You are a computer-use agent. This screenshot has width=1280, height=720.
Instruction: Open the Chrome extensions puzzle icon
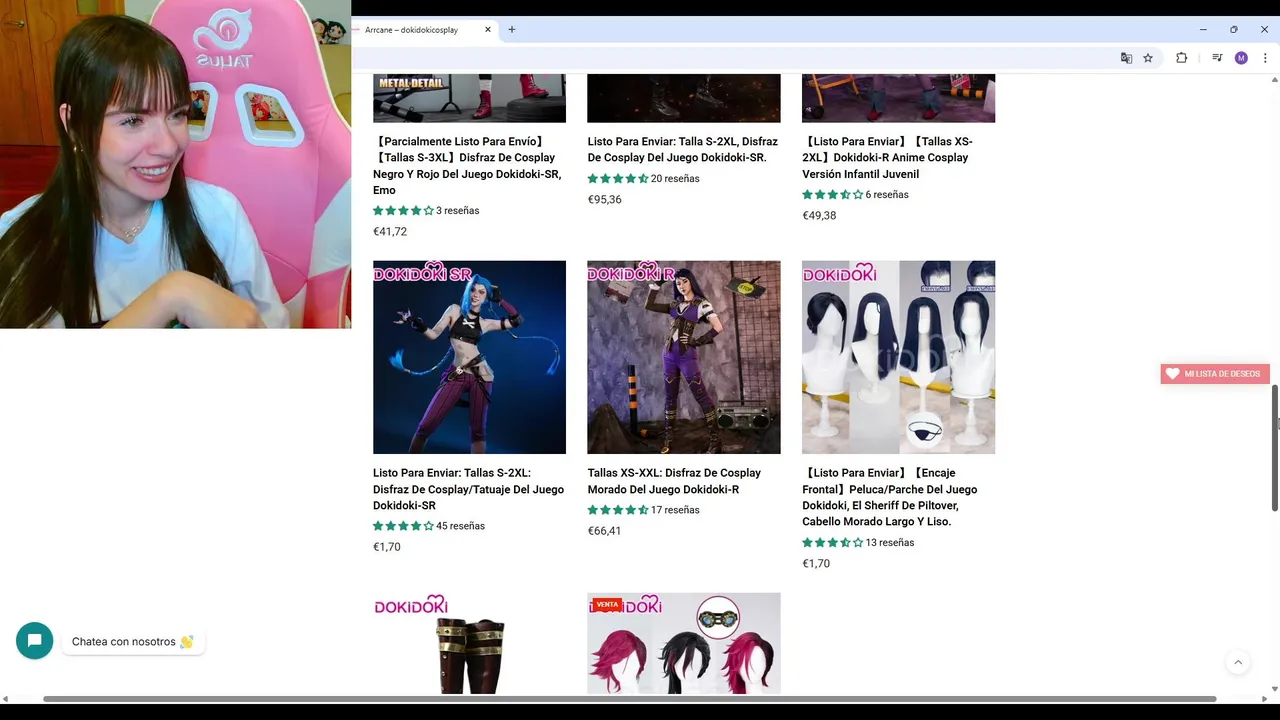tap(1181, 58)
